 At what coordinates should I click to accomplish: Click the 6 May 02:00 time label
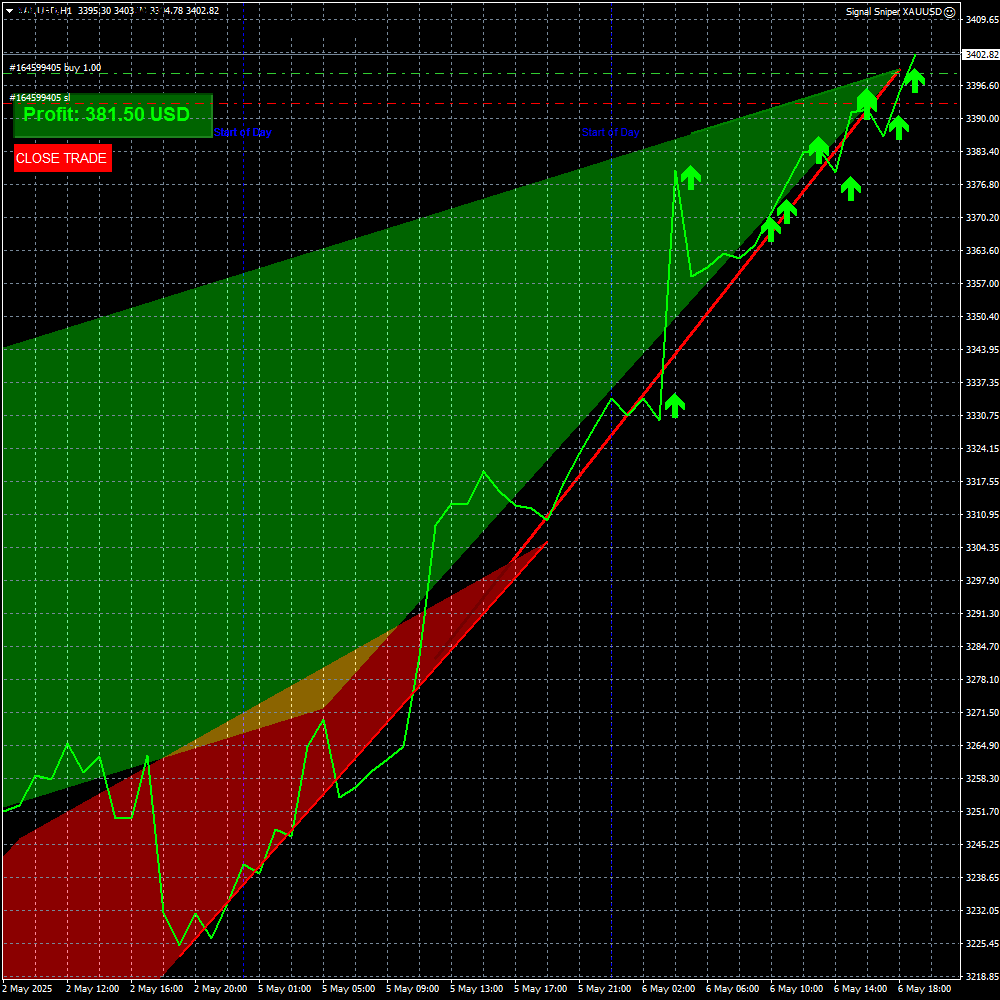click(668, 989)
